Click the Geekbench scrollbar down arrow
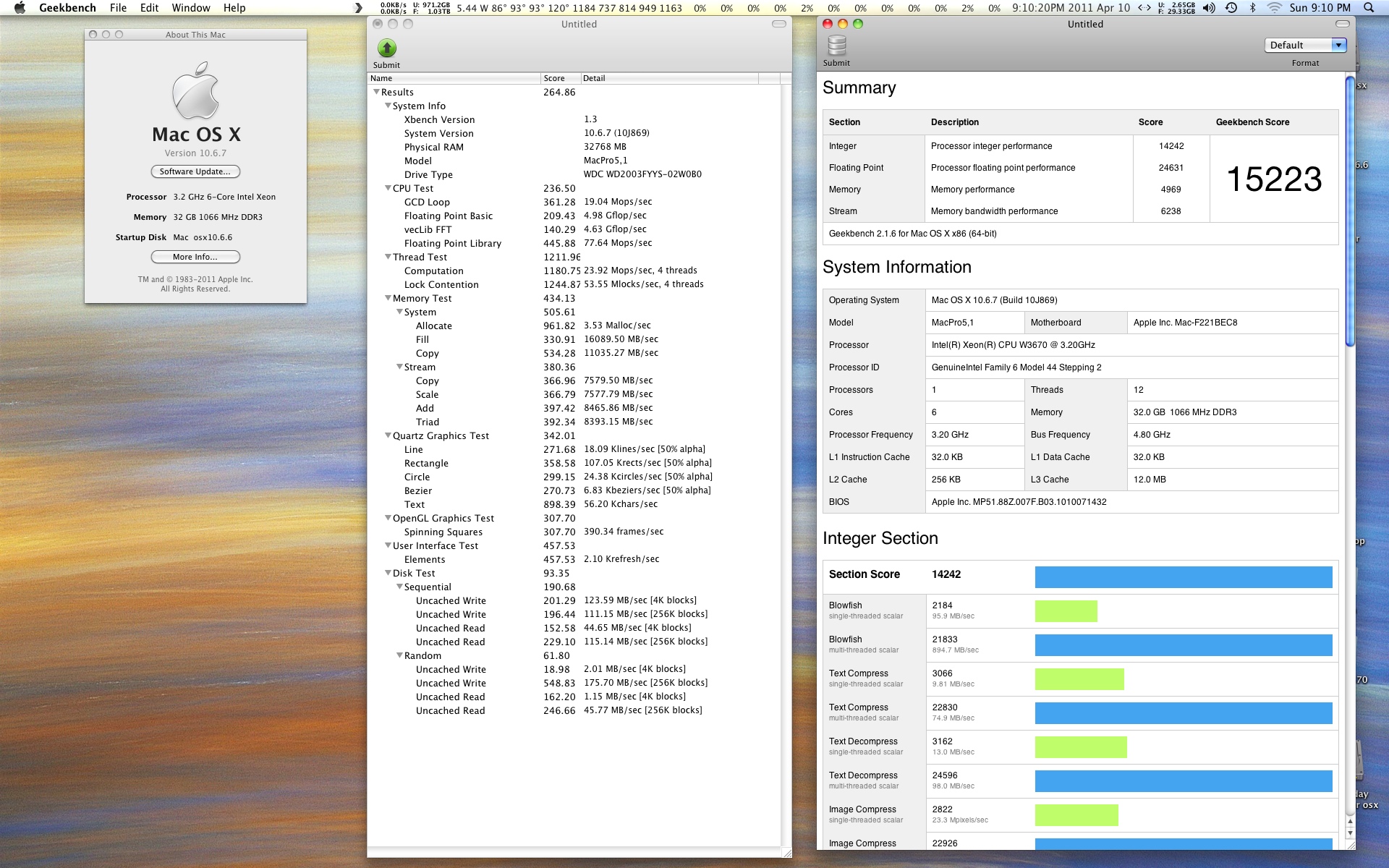Screen dimensions: 1389x868 point(1350,833)
